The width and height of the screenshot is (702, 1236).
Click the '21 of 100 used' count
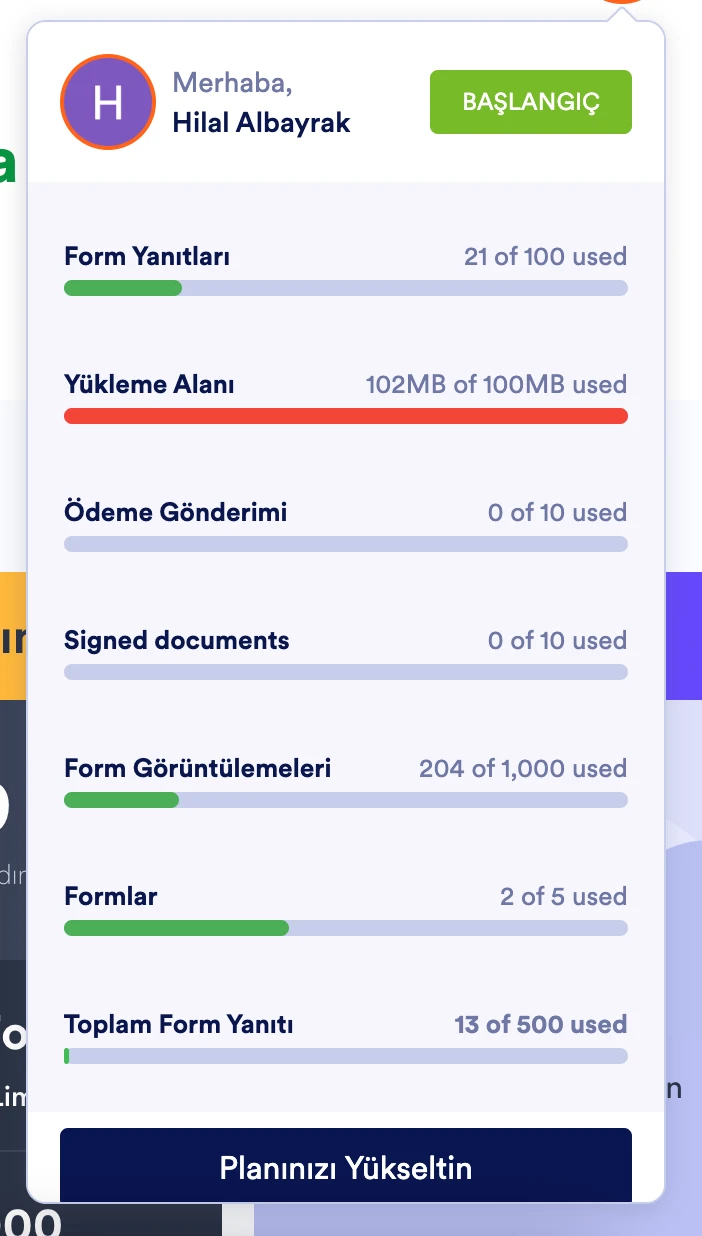pos(544,257)
